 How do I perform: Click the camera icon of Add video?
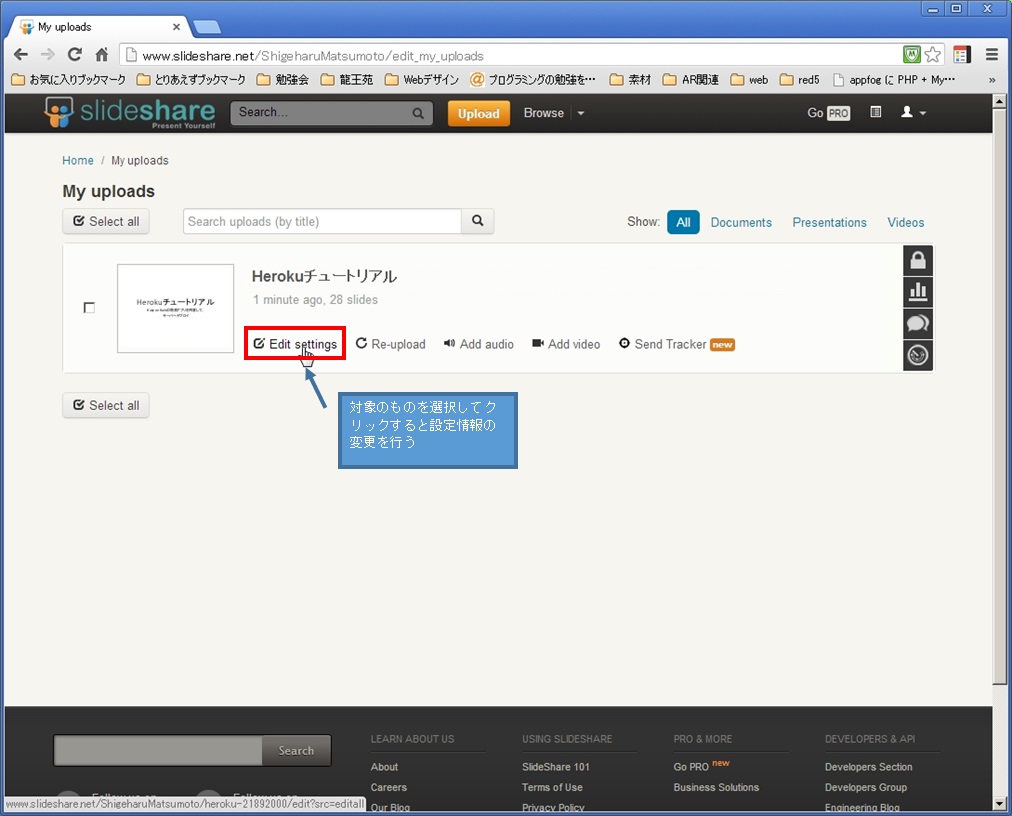point(538,343)
